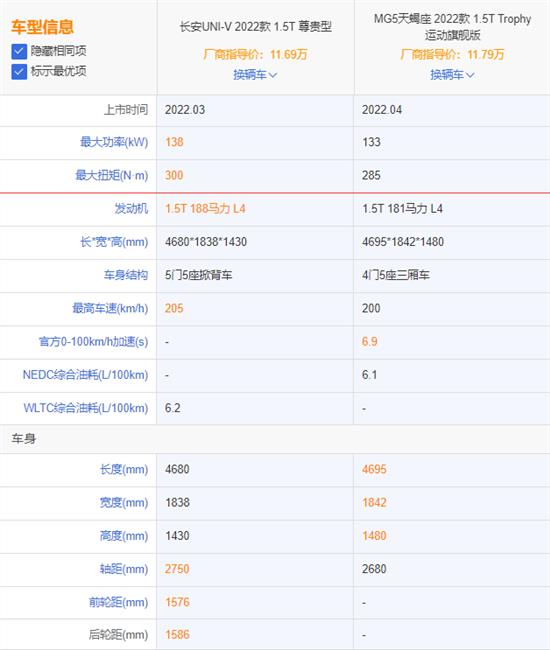Click the 车身结构 parameter label
The width and height of the screenshot is (550, 650).
[126, 275]
